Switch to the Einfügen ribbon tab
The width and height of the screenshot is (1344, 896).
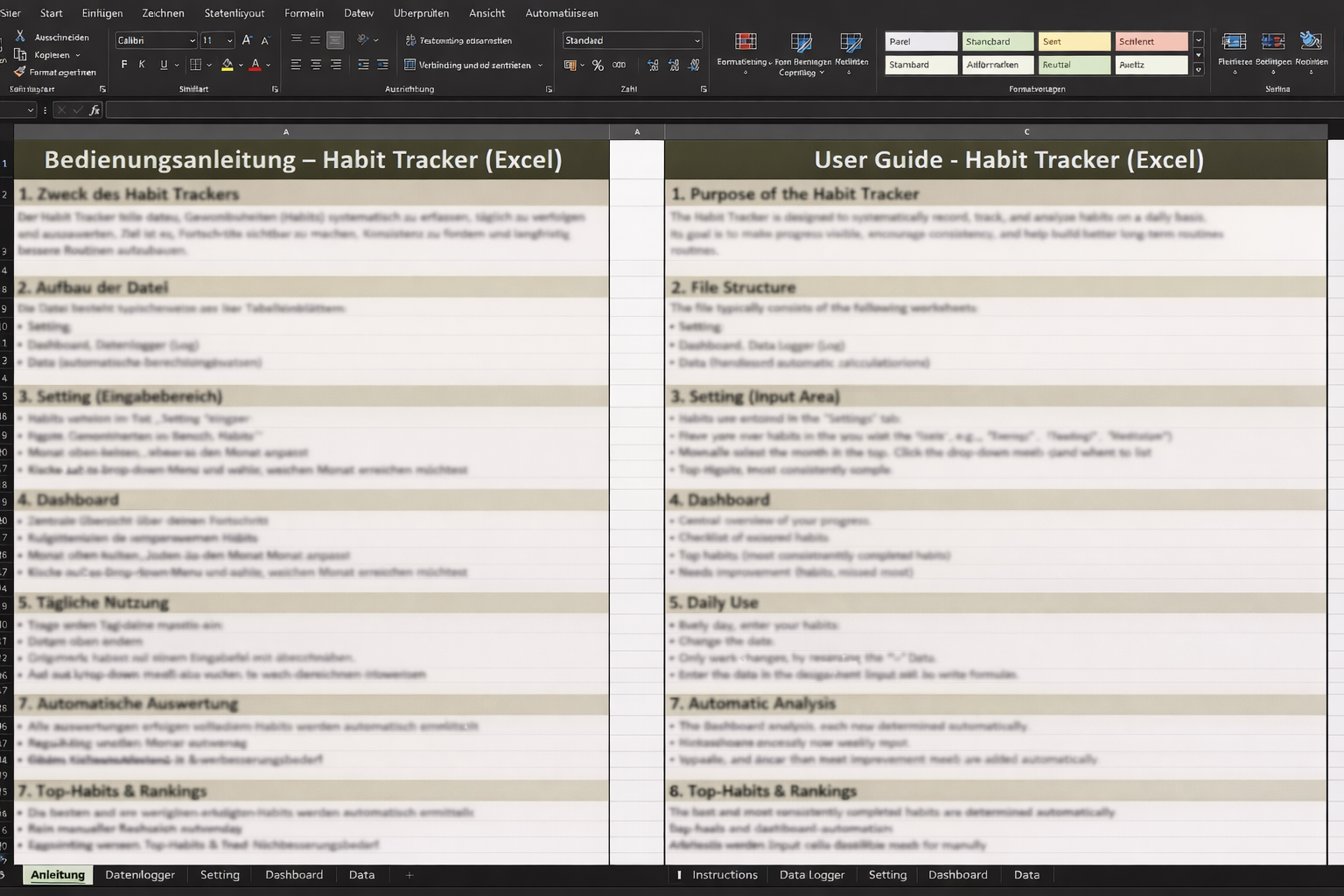click(101, 13)
